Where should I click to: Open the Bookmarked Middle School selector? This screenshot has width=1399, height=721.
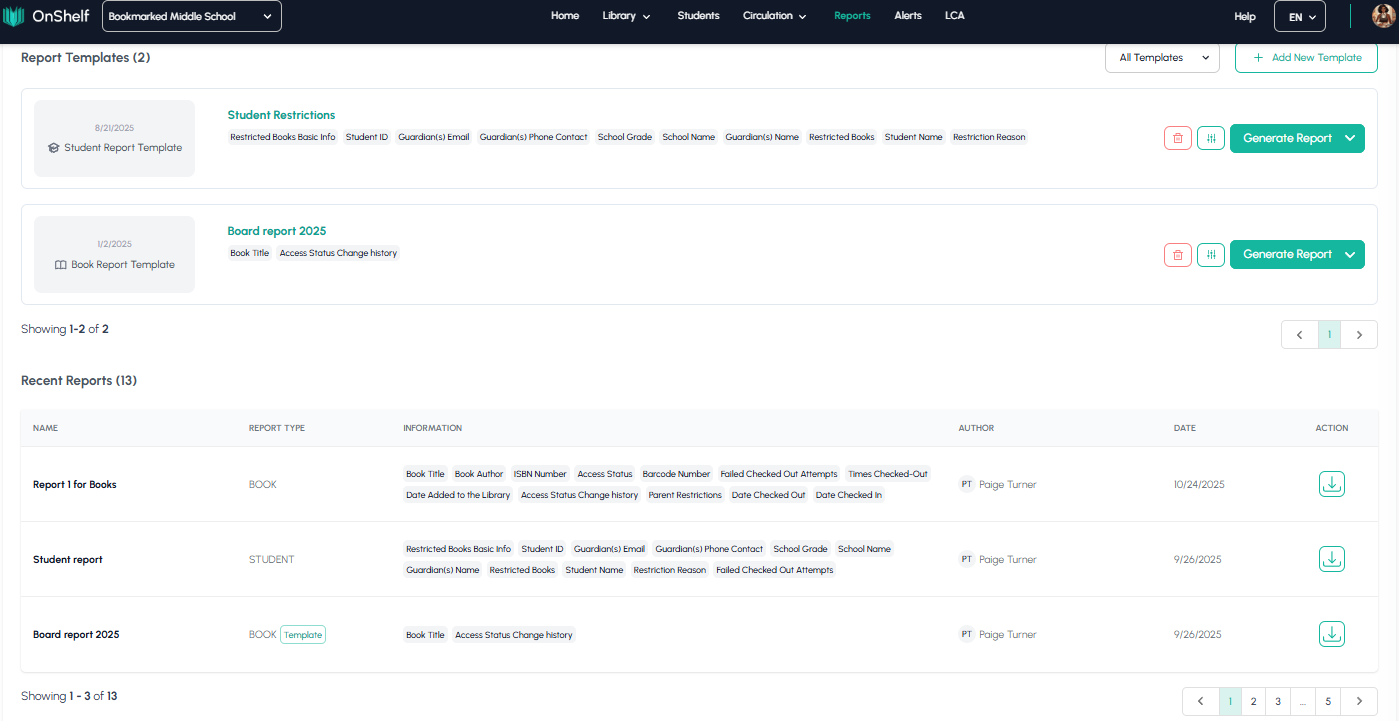pos(191,16)
